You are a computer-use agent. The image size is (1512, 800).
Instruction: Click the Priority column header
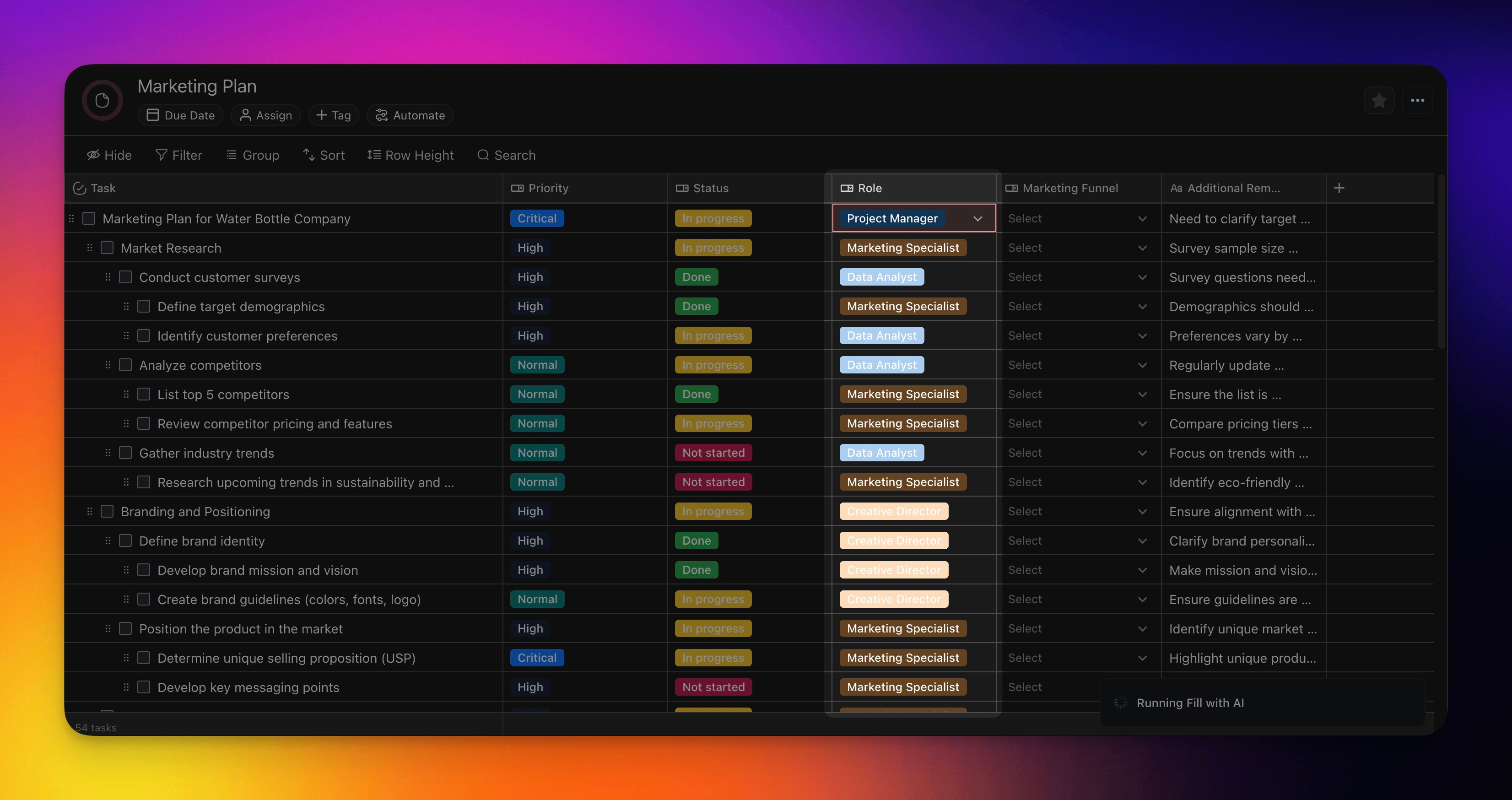(548, 189)
